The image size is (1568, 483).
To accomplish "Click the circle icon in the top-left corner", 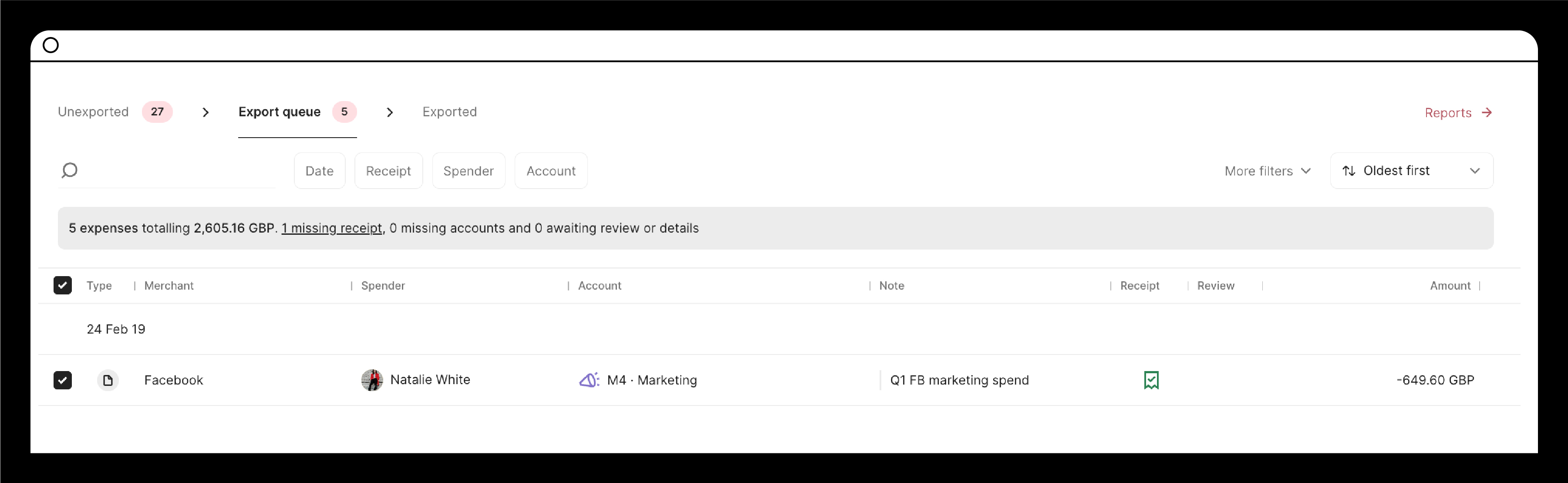I will click(x=51, y=44).
